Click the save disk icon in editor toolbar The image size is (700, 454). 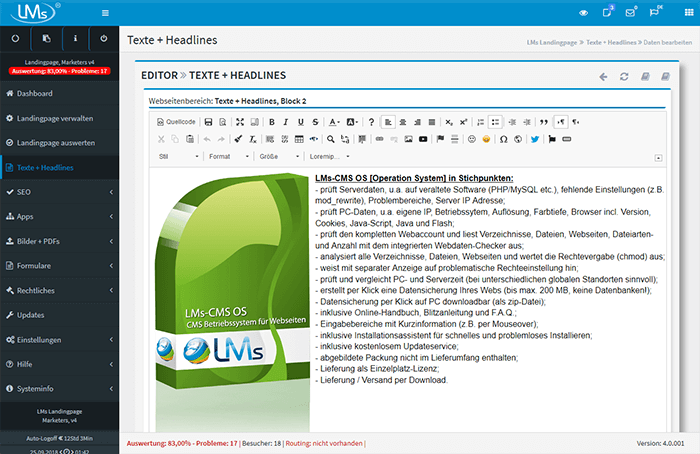pyautogui.click(x=208, y=122)
